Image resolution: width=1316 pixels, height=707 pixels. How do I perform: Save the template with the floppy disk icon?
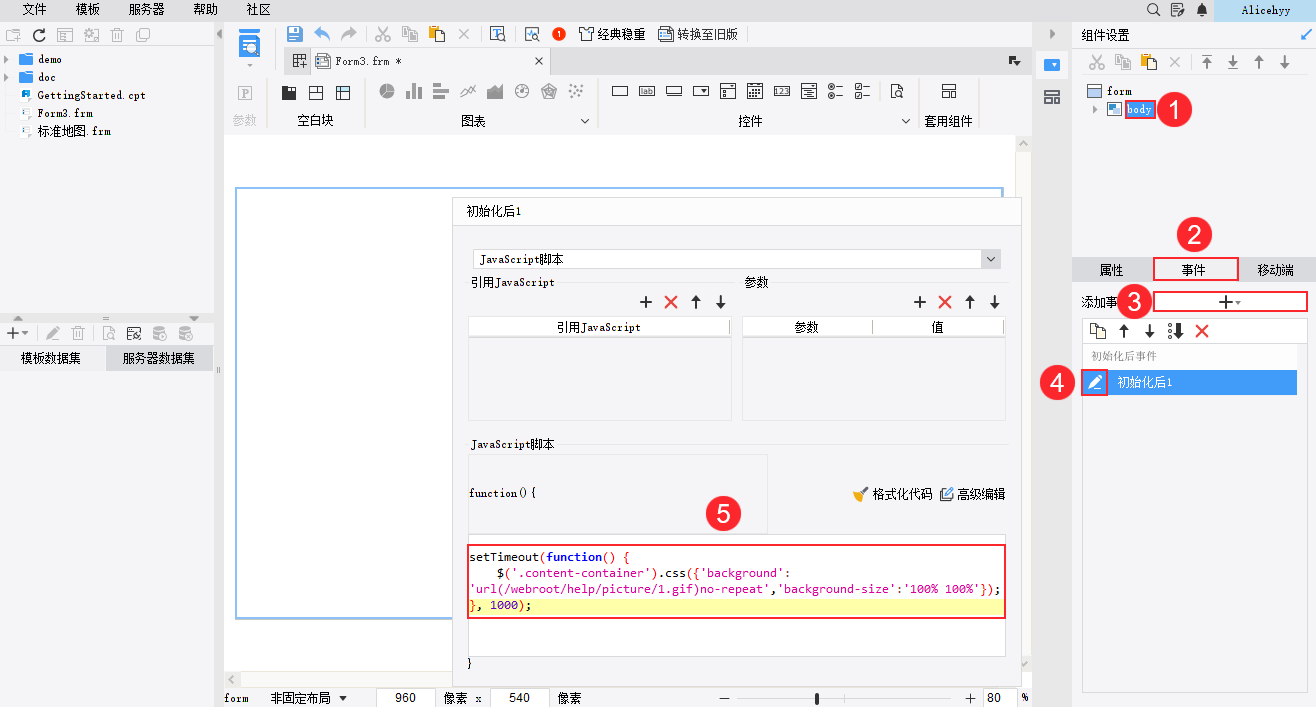[295, 34]
